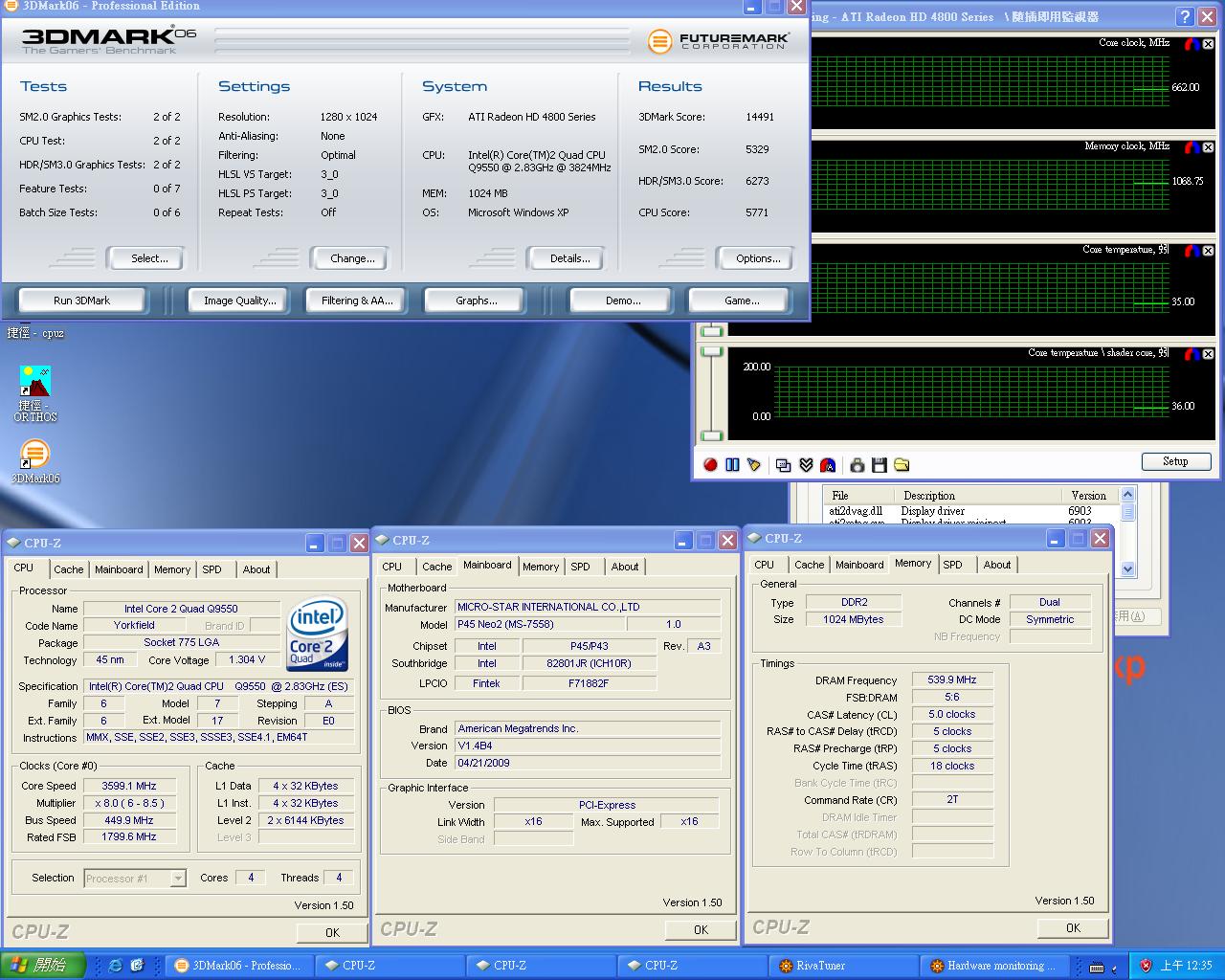Open SPD tab in CPU-Z CPU window
Viewport: 1225px width, 980px height.
pos(212,569)
